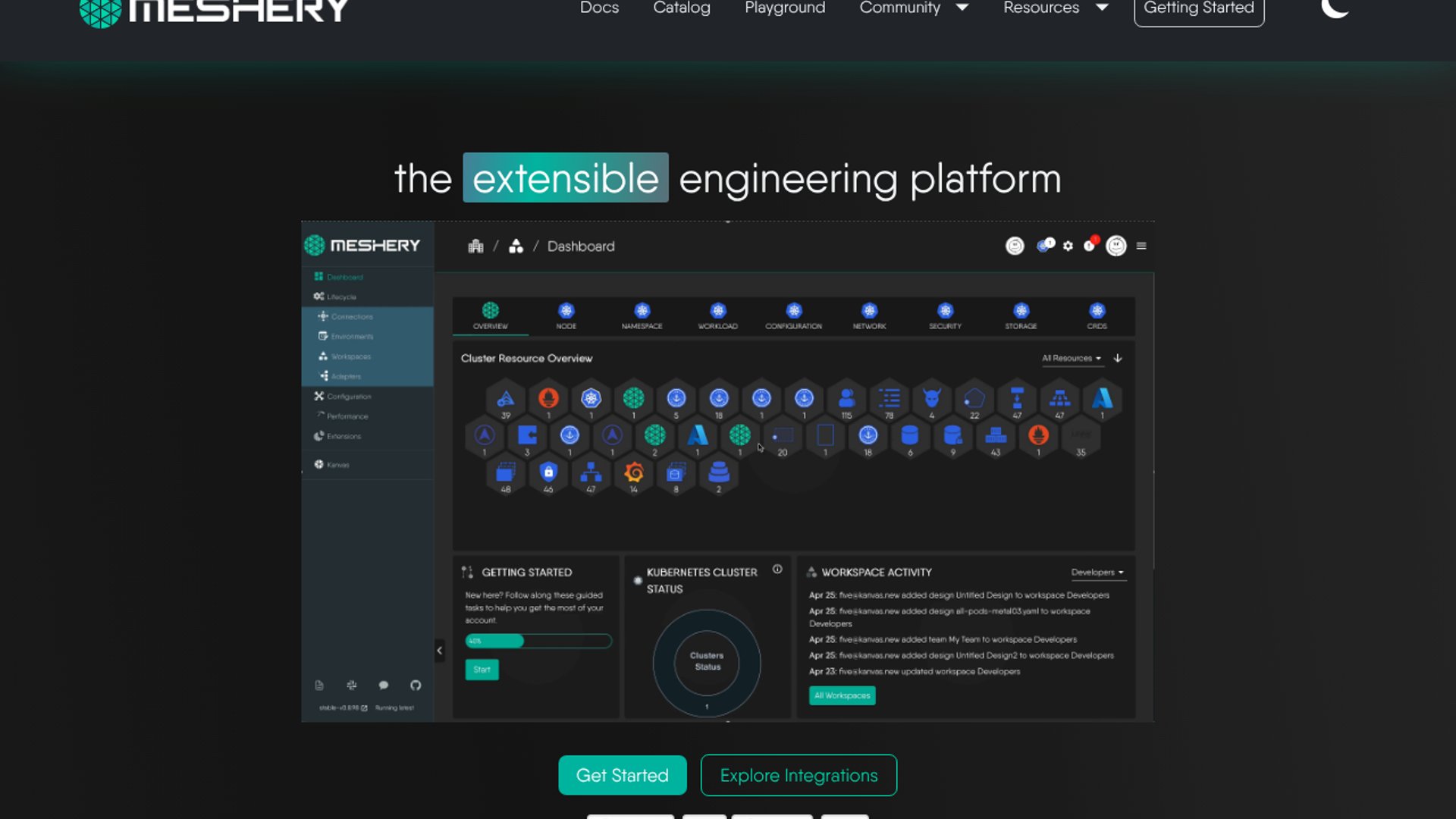Open the settings gear in dashboard header
The image size is (1456, 819).
tap(1068, 246)
